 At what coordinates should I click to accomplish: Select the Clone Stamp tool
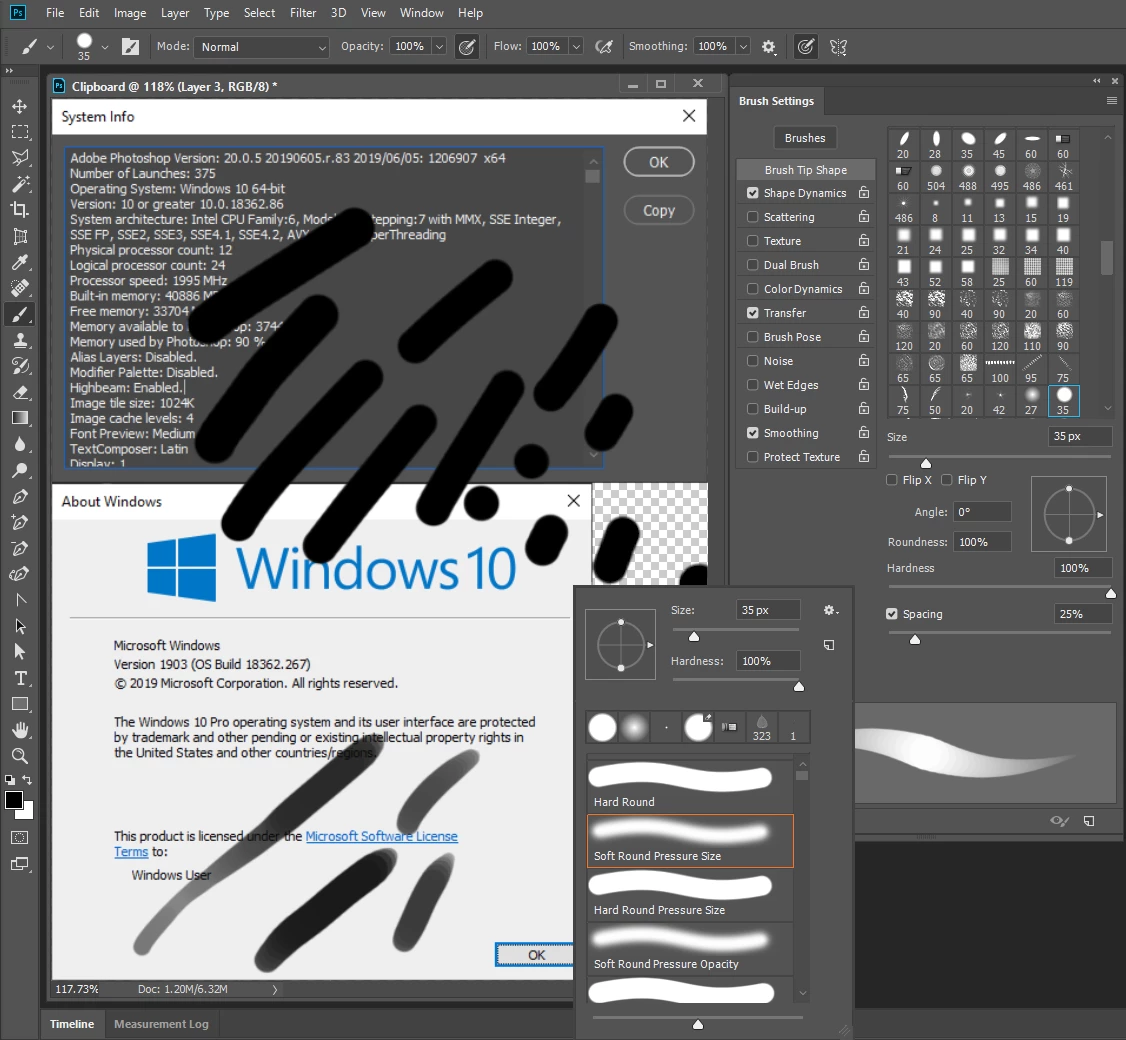20,340
